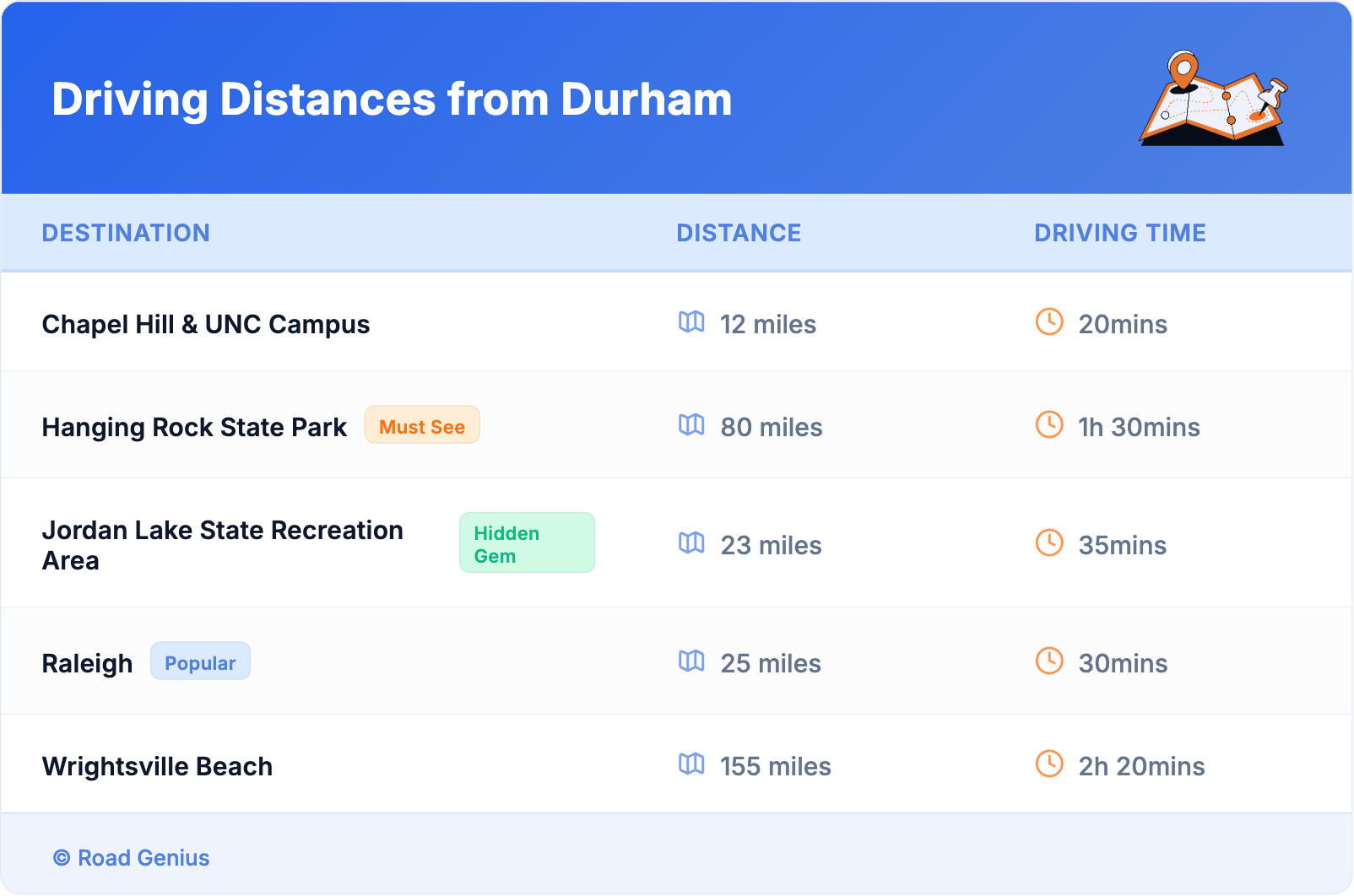This screenshot has width=1354, height=896.
Task: Click the Driving Distances from Durham title
Action: (x=392, y=100)
